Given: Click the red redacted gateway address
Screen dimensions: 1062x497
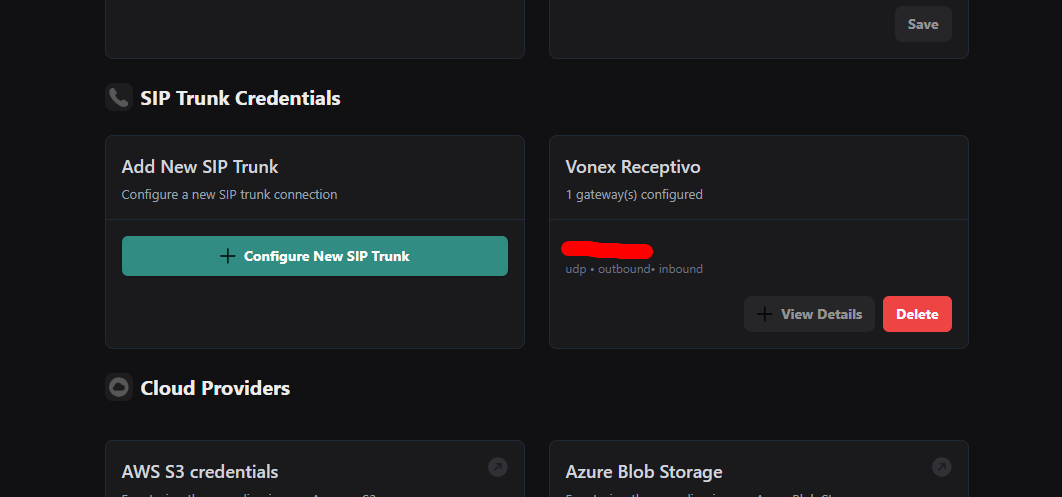Looking at the screenshot, I should point(607,249).
